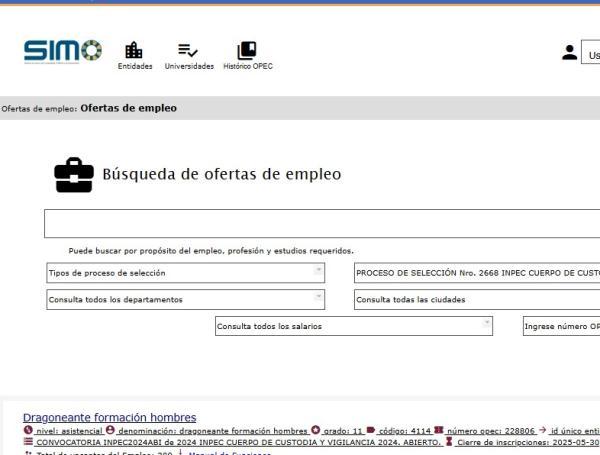The width and height of the screenshot is (600, 455).
Task: Click the código tag icon
Action: tap(370, 430)
